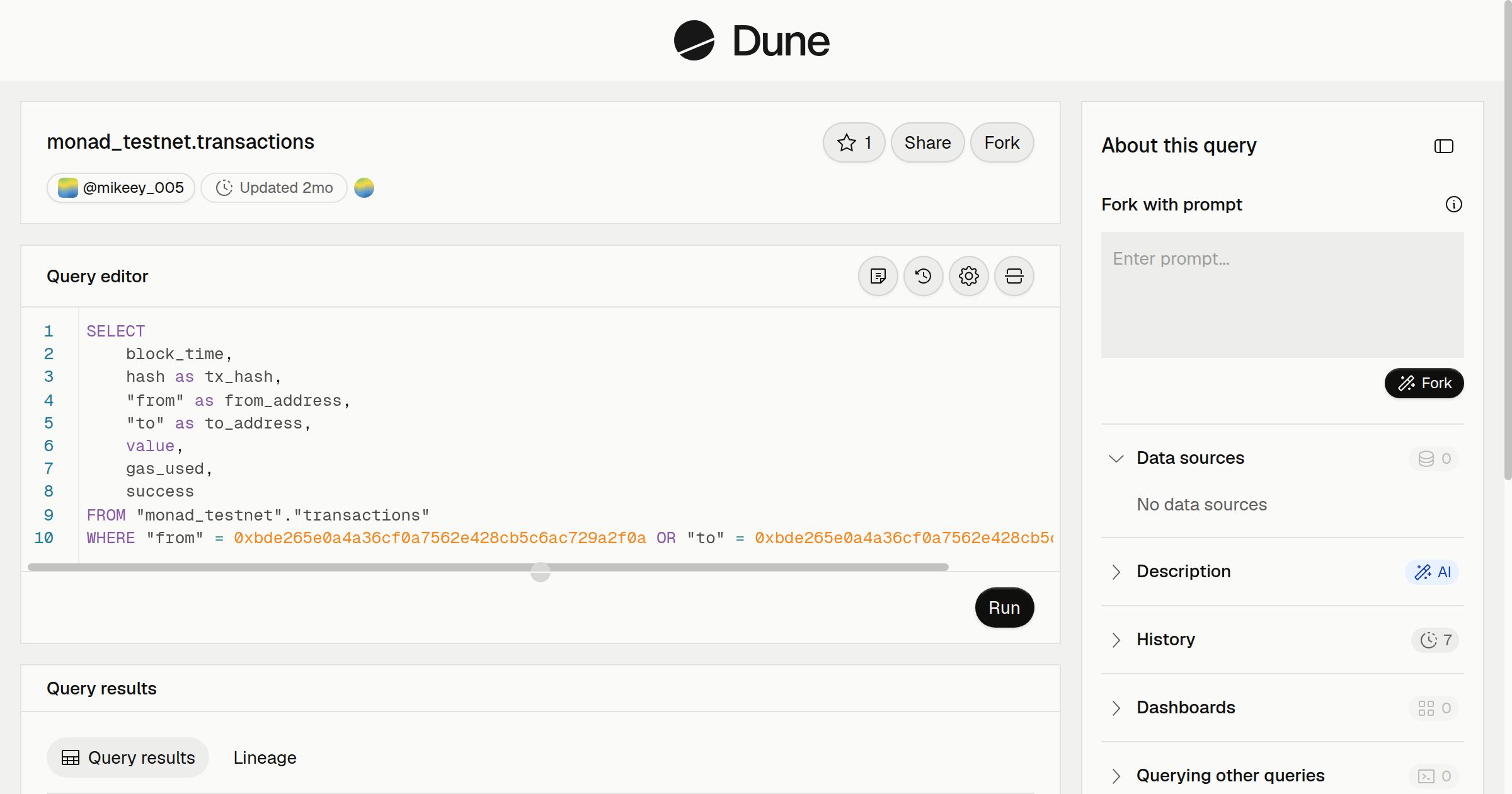The image size is (1512, 794).
Task: Open query settings gear icon
Action: 968,276
